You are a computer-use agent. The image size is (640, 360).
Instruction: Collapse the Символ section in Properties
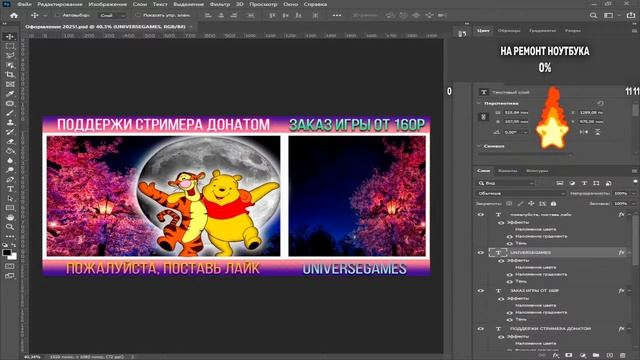click(479, 146)
